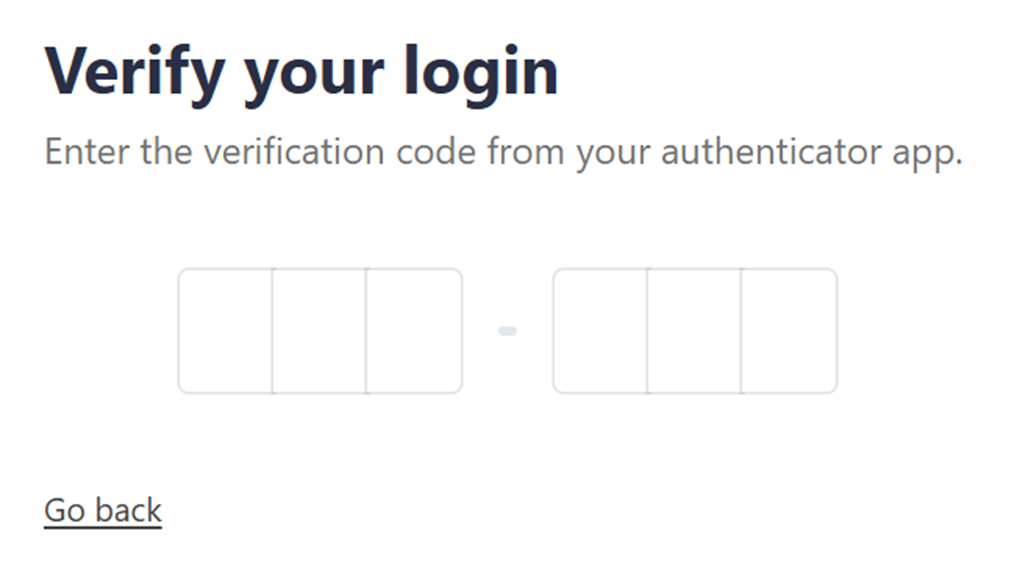This screenshot has width=1031, height=573.
Task: Click the word "back" in the bottom link
Action: (x=130, y=510)
